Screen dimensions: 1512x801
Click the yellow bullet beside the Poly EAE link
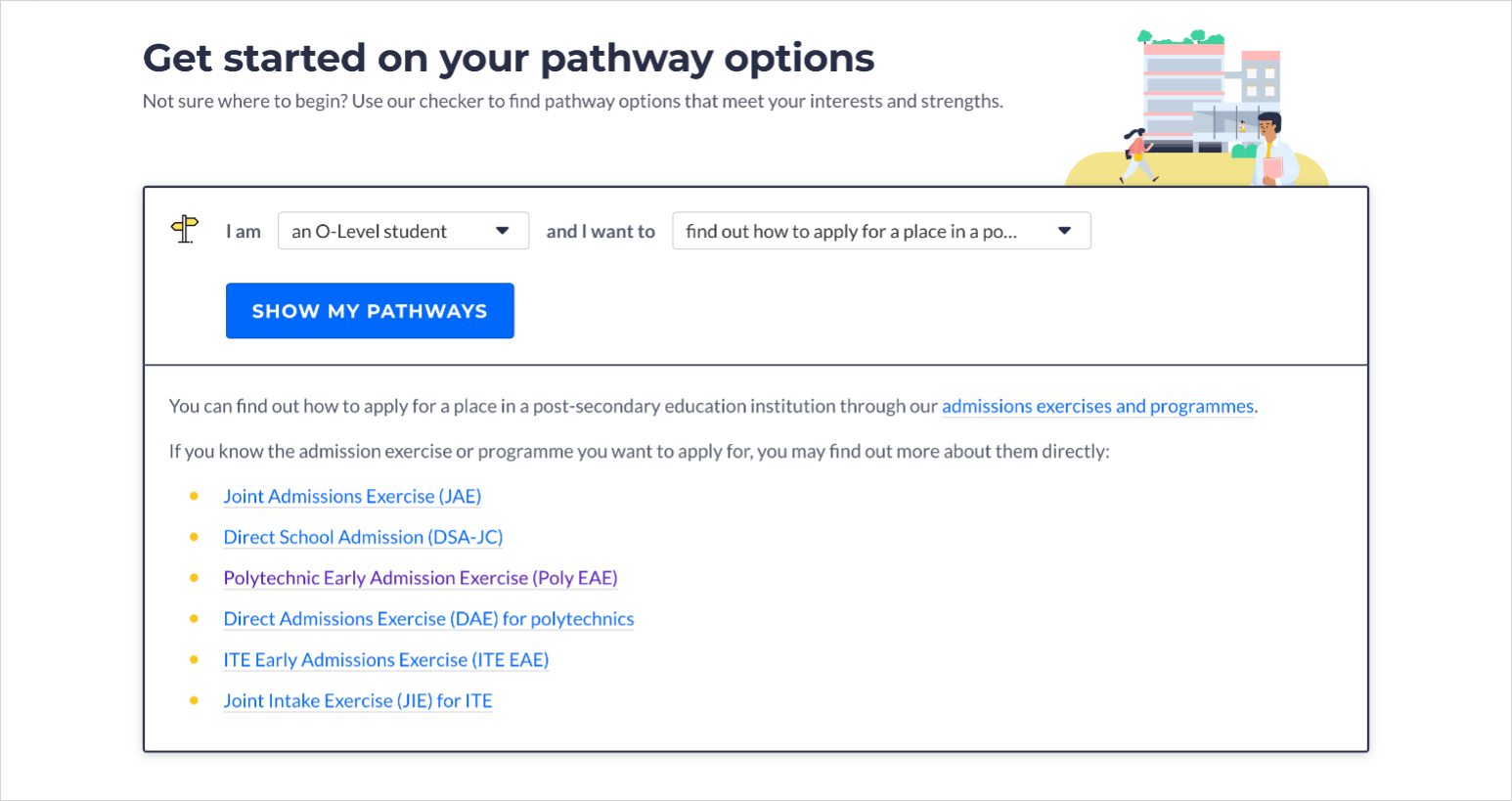click(194, 579)
